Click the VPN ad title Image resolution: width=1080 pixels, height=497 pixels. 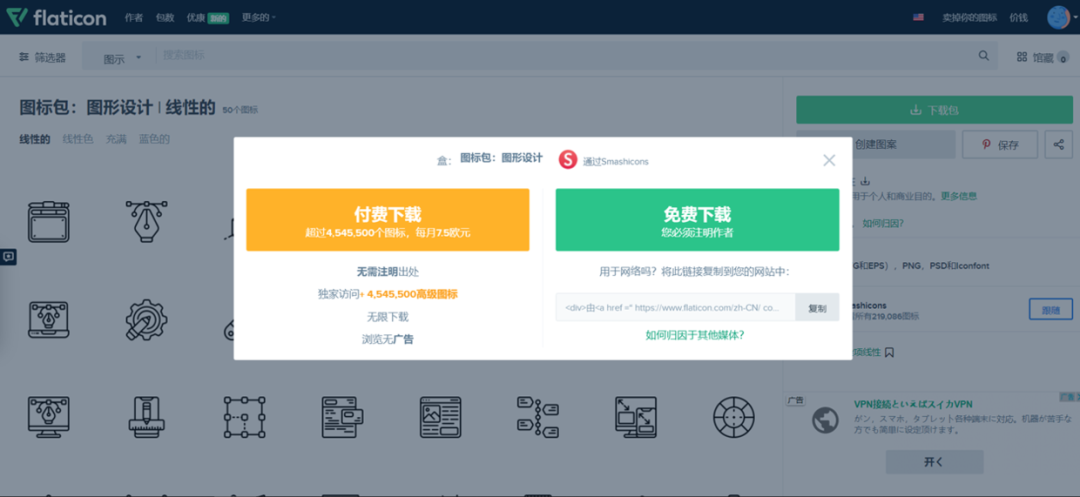pyautogui.click(x=913, y=404)
